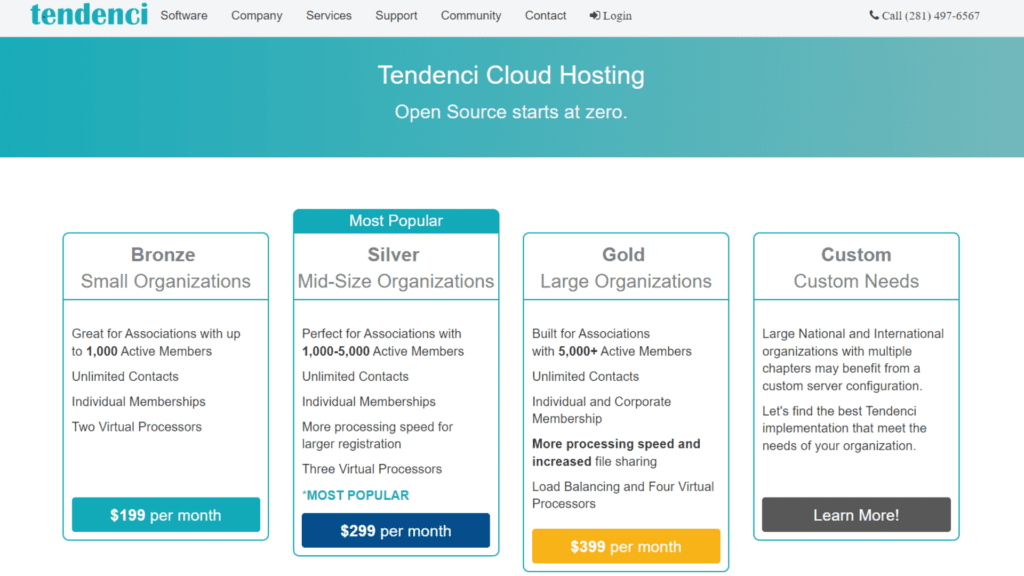Click 'Load Balancing and Four Virtual Processors' text
The width and height of the screenshot is (1024, 576).
[x=623, y=495]
